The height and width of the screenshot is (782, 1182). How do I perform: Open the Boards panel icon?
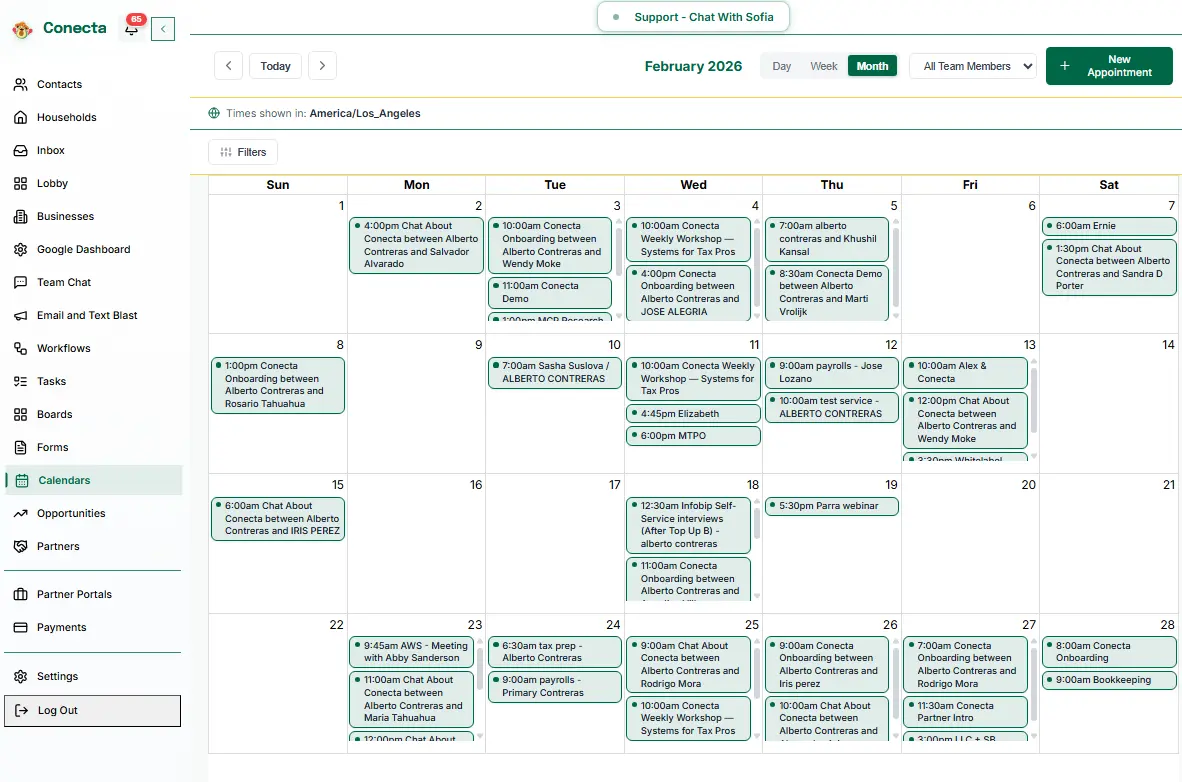pyautogui.click(x=22, y=414)
